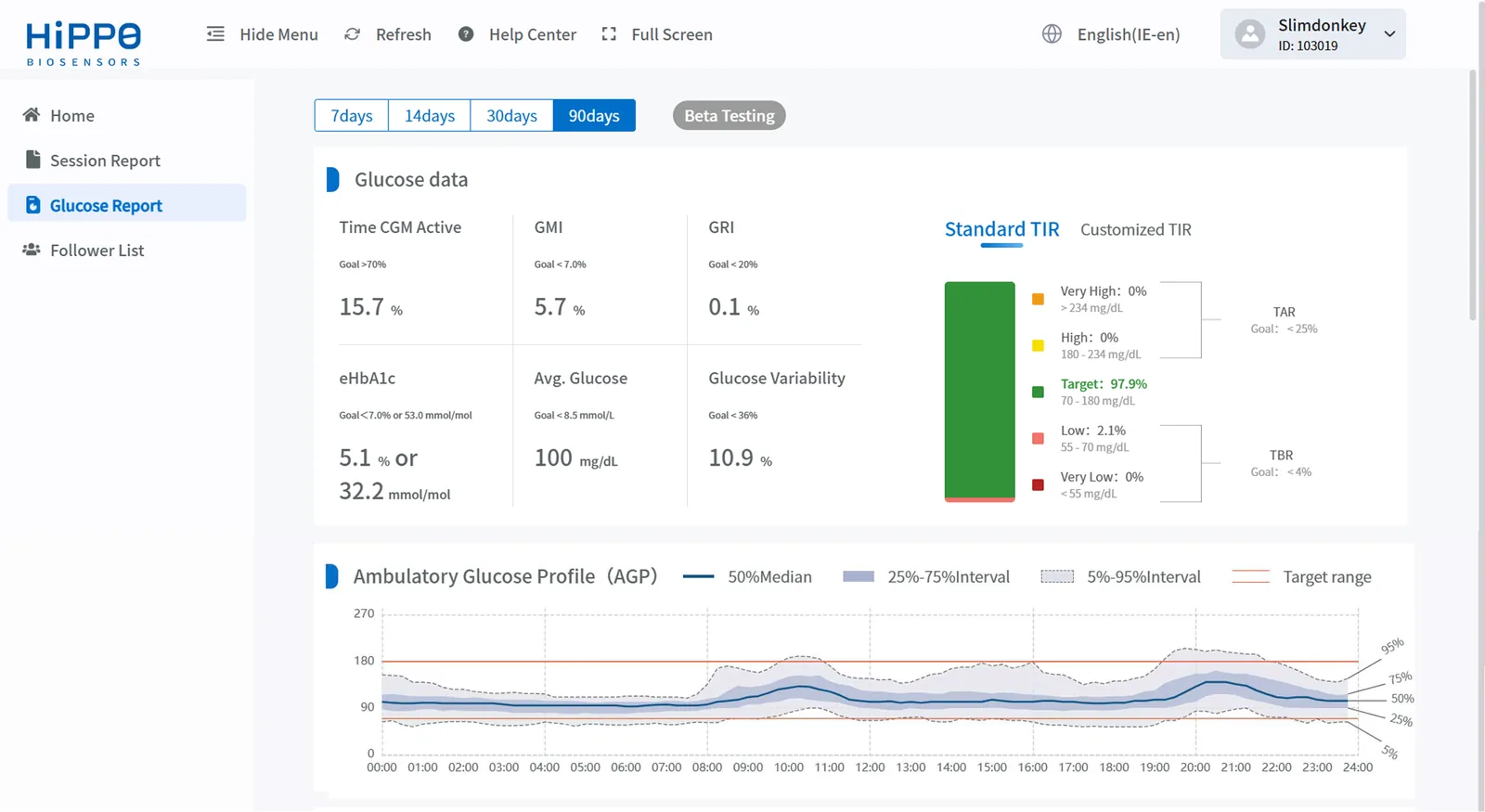Click the user avatar icon
The width and height of the screenshot is (1485, 812).
click(x=1250, y=34)
